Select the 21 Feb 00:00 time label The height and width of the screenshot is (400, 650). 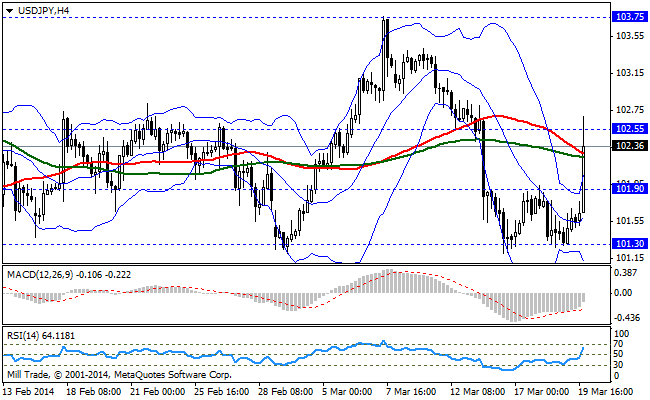point(158,391)
